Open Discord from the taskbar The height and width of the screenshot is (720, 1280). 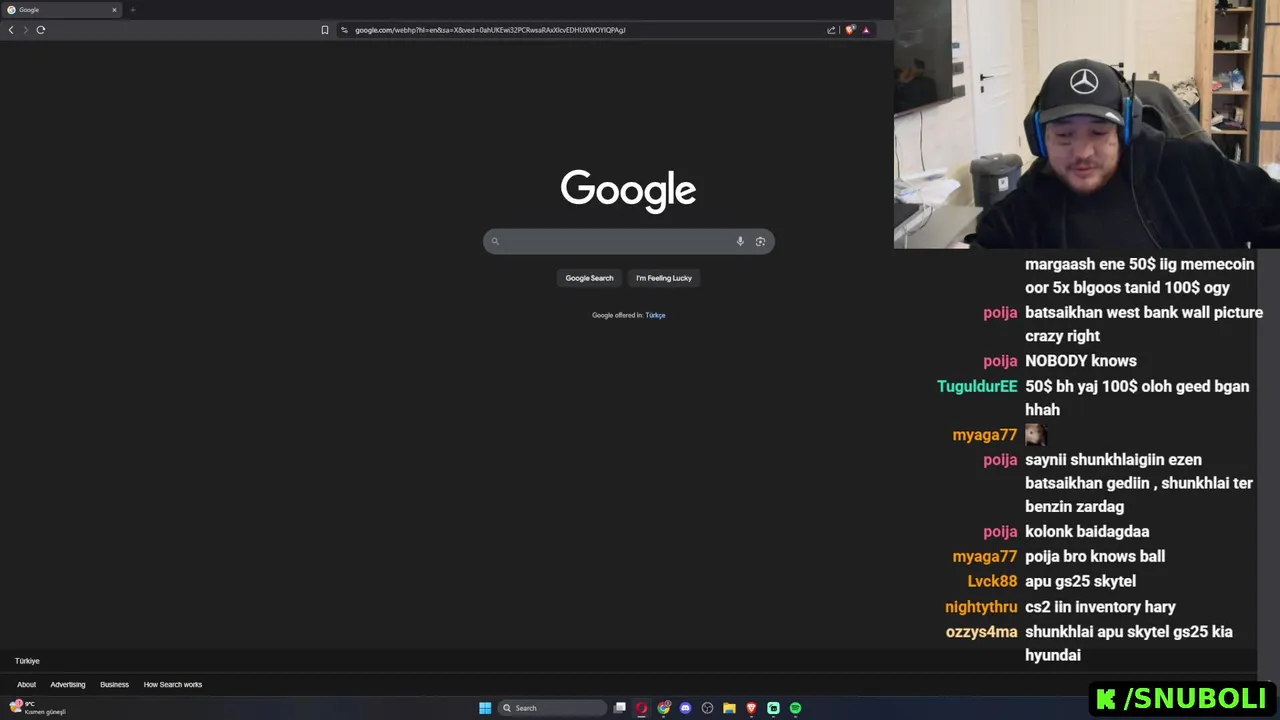[686, 708]
